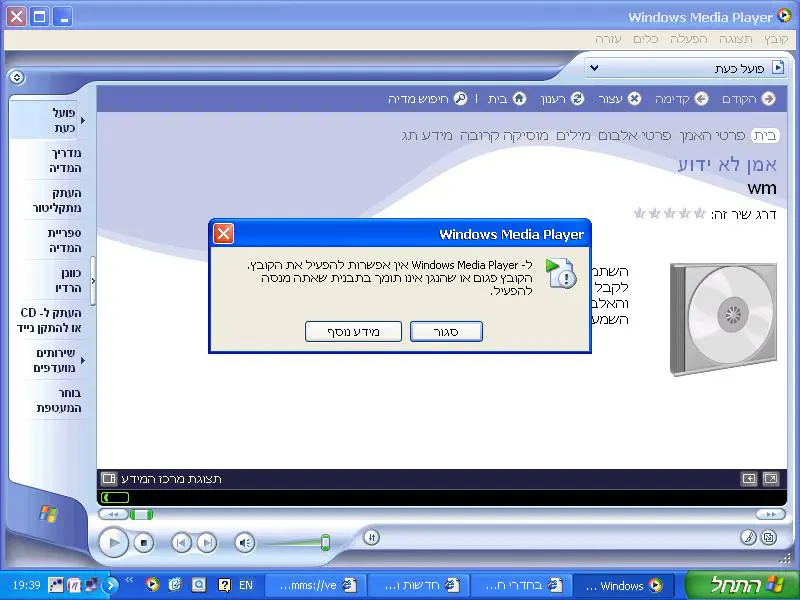The image size is (800, 600).
Task: Click the media search magnifier icon
Action: 460,98
